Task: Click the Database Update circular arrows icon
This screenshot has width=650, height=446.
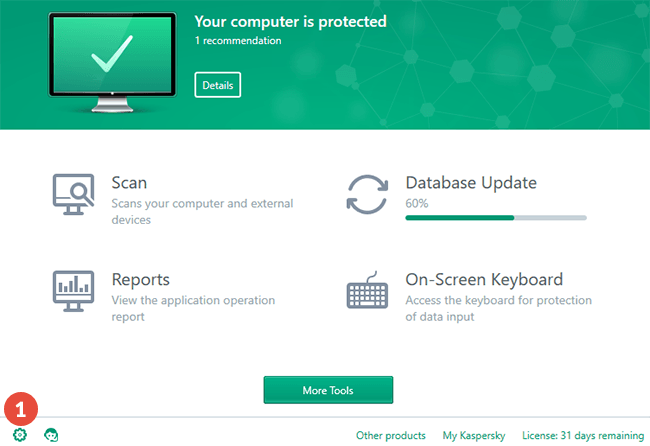Action: (x=367, y=194)
